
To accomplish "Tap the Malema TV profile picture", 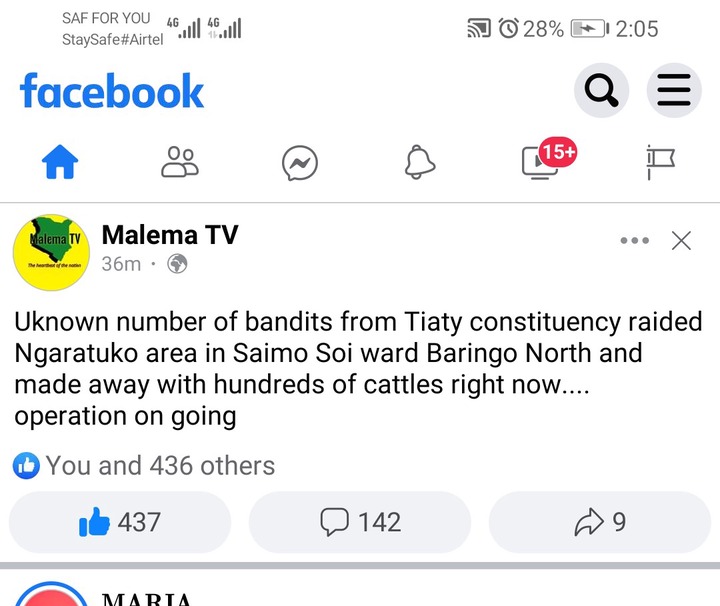I will pos(51,248).
